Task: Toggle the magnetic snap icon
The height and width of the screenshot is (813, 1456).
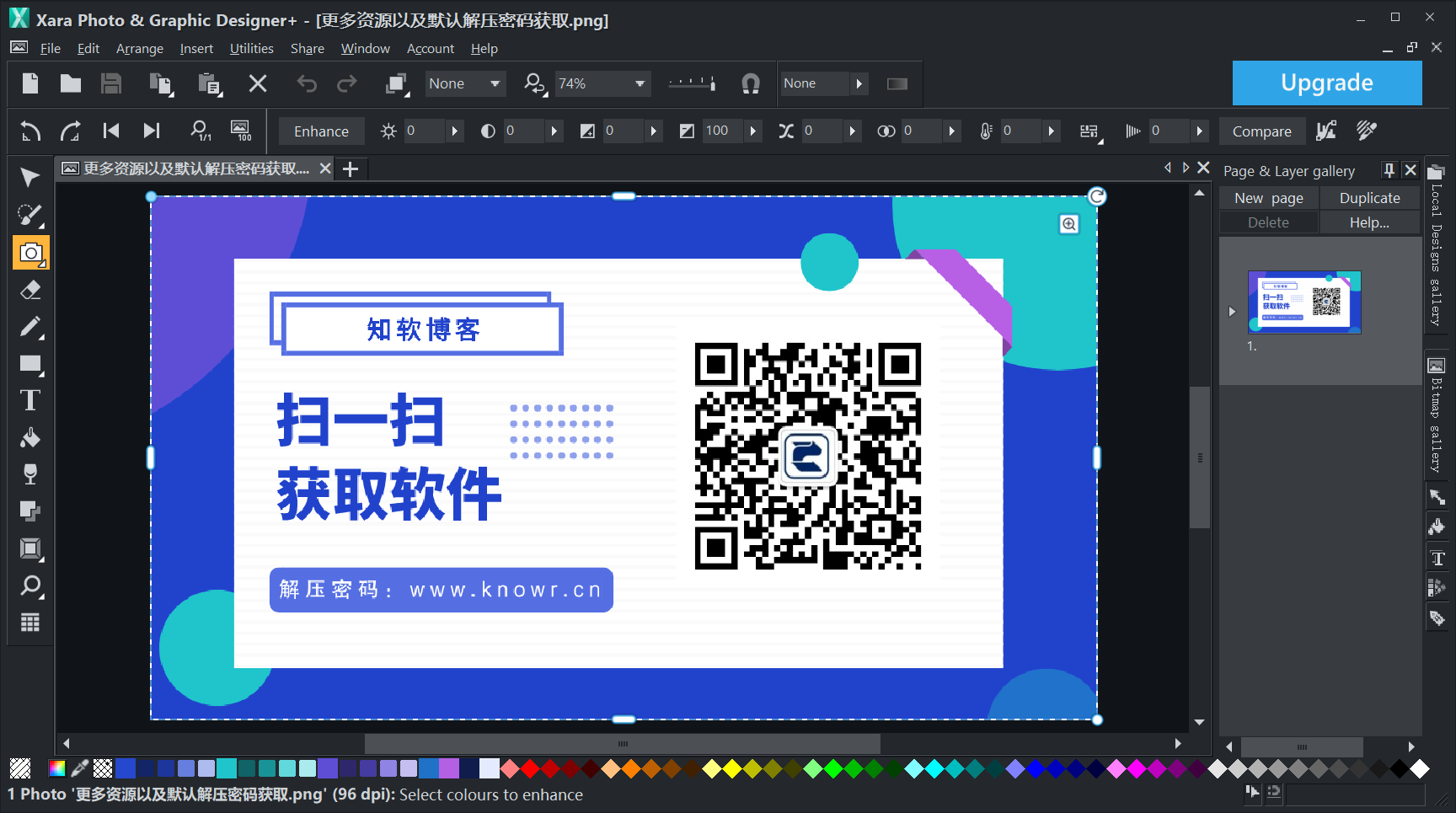Action: [751, 83]
